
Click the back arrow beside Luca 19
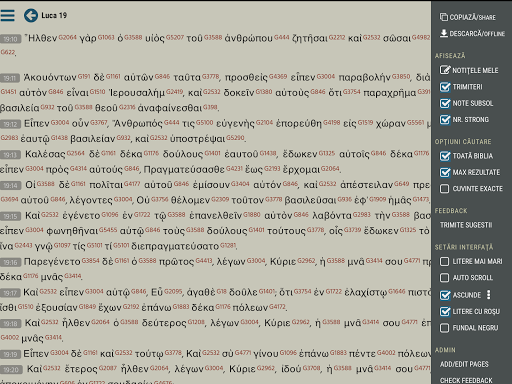click(31, 15)
